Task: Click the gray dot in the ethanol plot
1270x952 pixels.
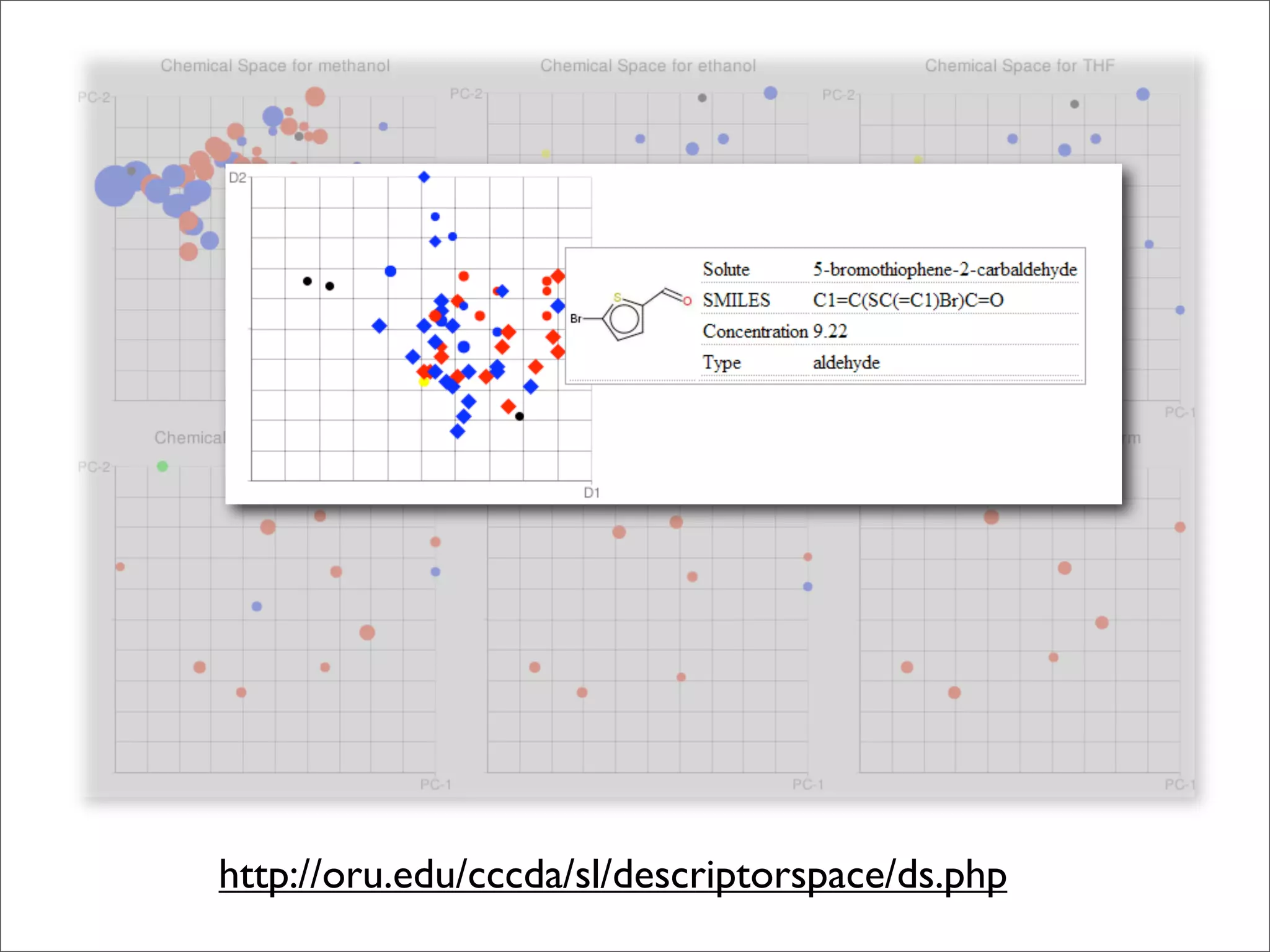Action: click(702, 98)
